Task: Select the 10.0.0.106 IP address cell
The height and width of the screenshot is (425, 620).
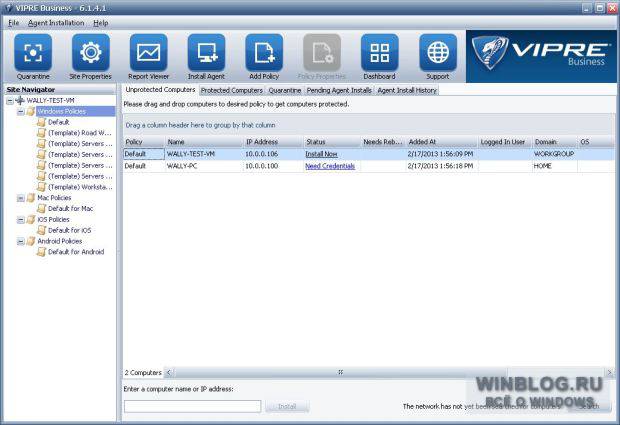Action: (x=273, y=154)
